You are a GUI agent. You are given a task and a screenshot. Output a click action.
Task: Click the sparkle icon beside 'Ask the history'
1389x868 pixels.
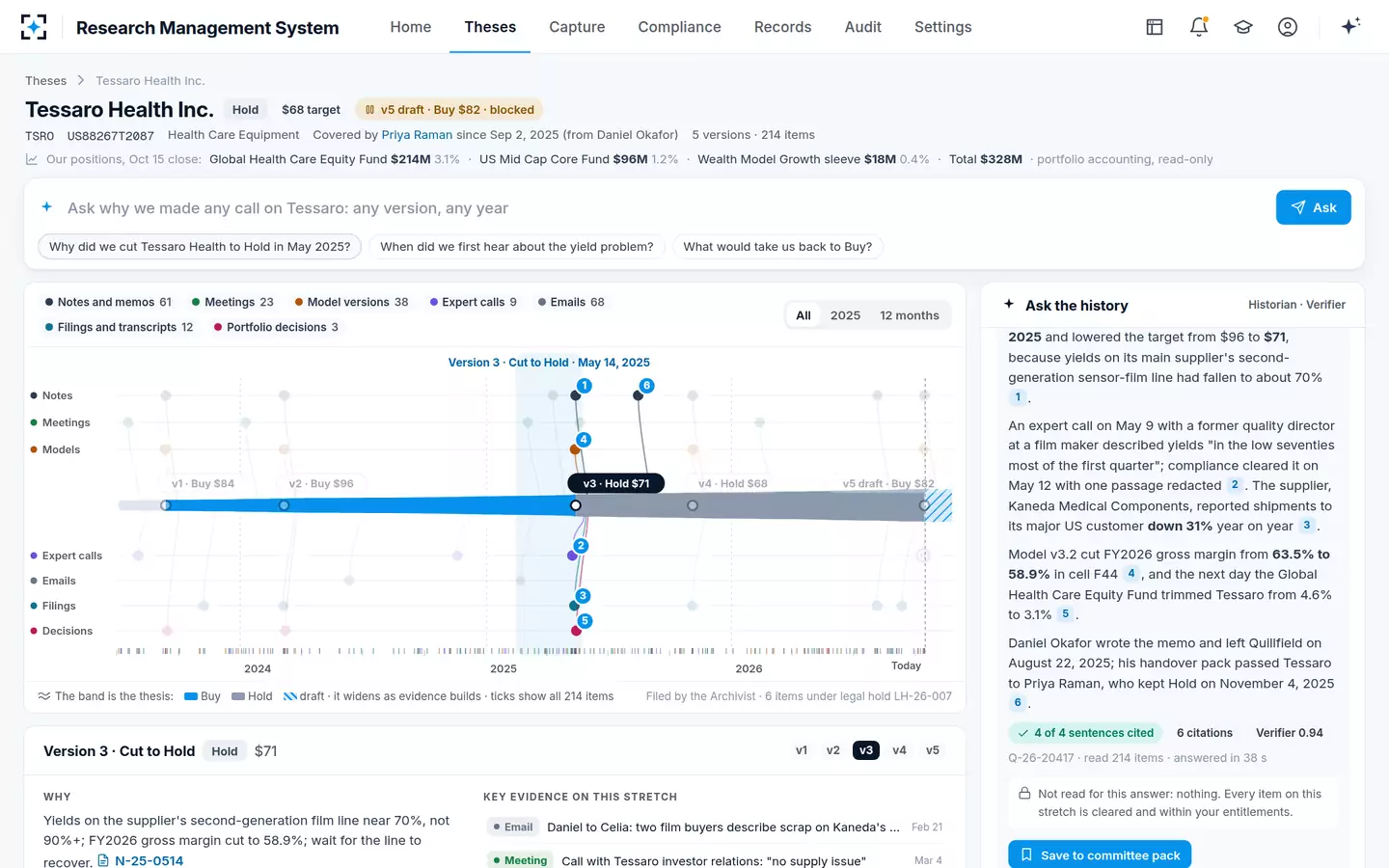1009,305
